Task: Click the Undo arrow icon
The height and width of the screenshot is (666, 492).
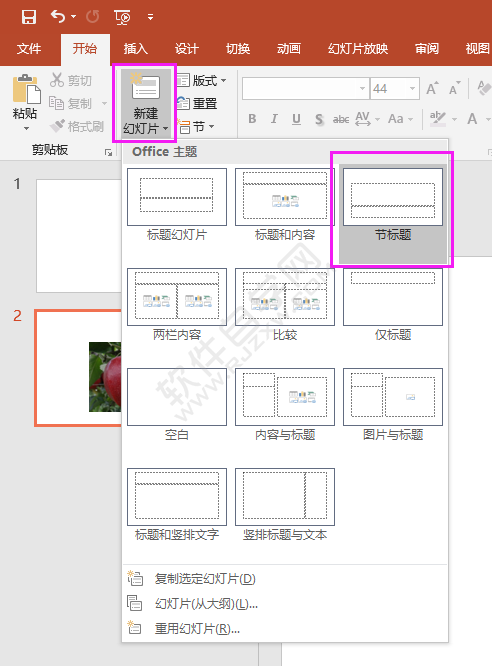Action: click(58, 17)
